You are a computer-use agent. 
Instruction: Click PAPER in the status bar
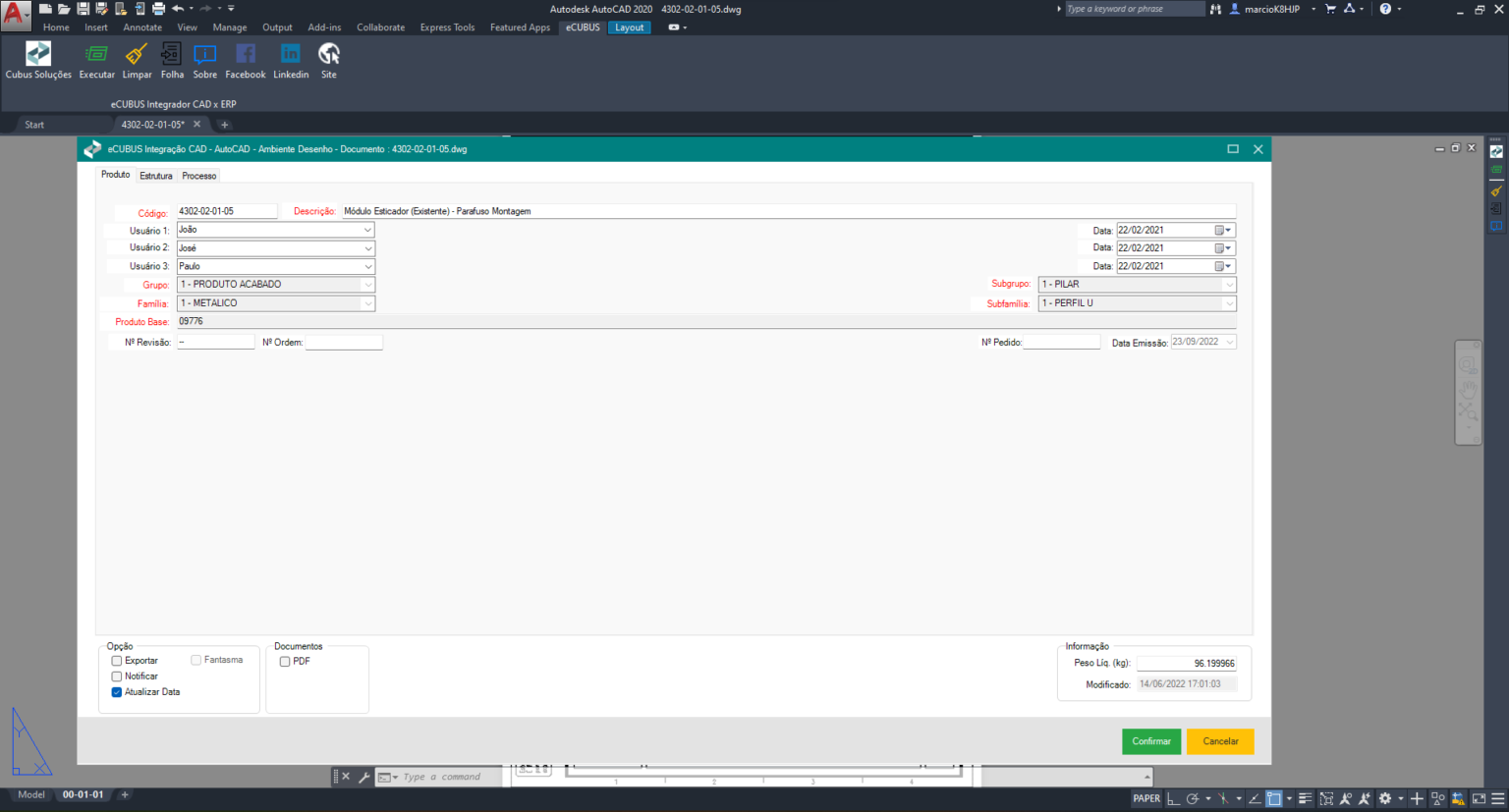[x=1146, y=798]
